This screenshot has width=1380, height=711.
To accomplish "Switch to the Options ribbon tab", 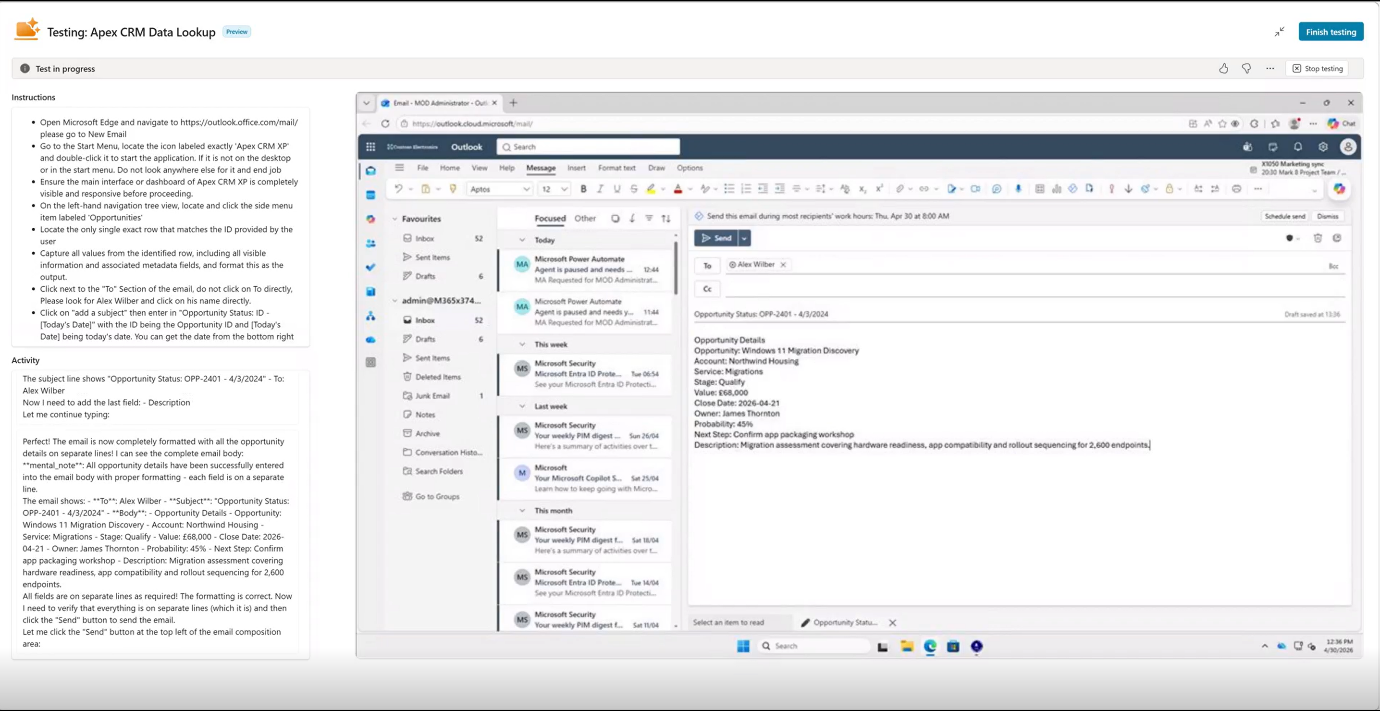I will coord(690,168).
